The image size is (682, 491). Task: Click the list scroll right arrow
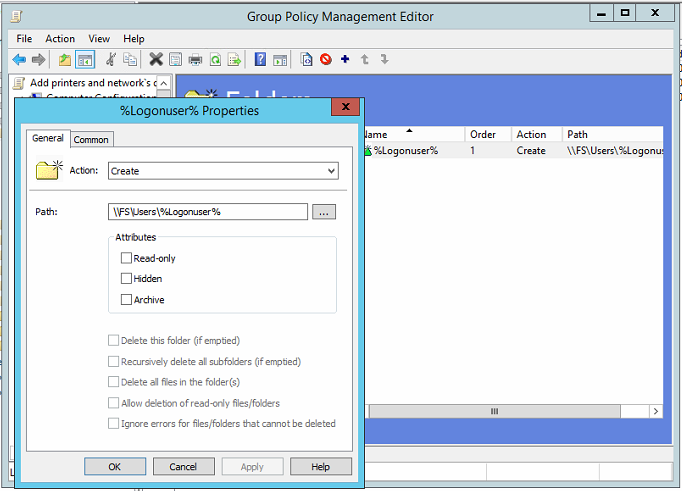(x=656, y=411)
